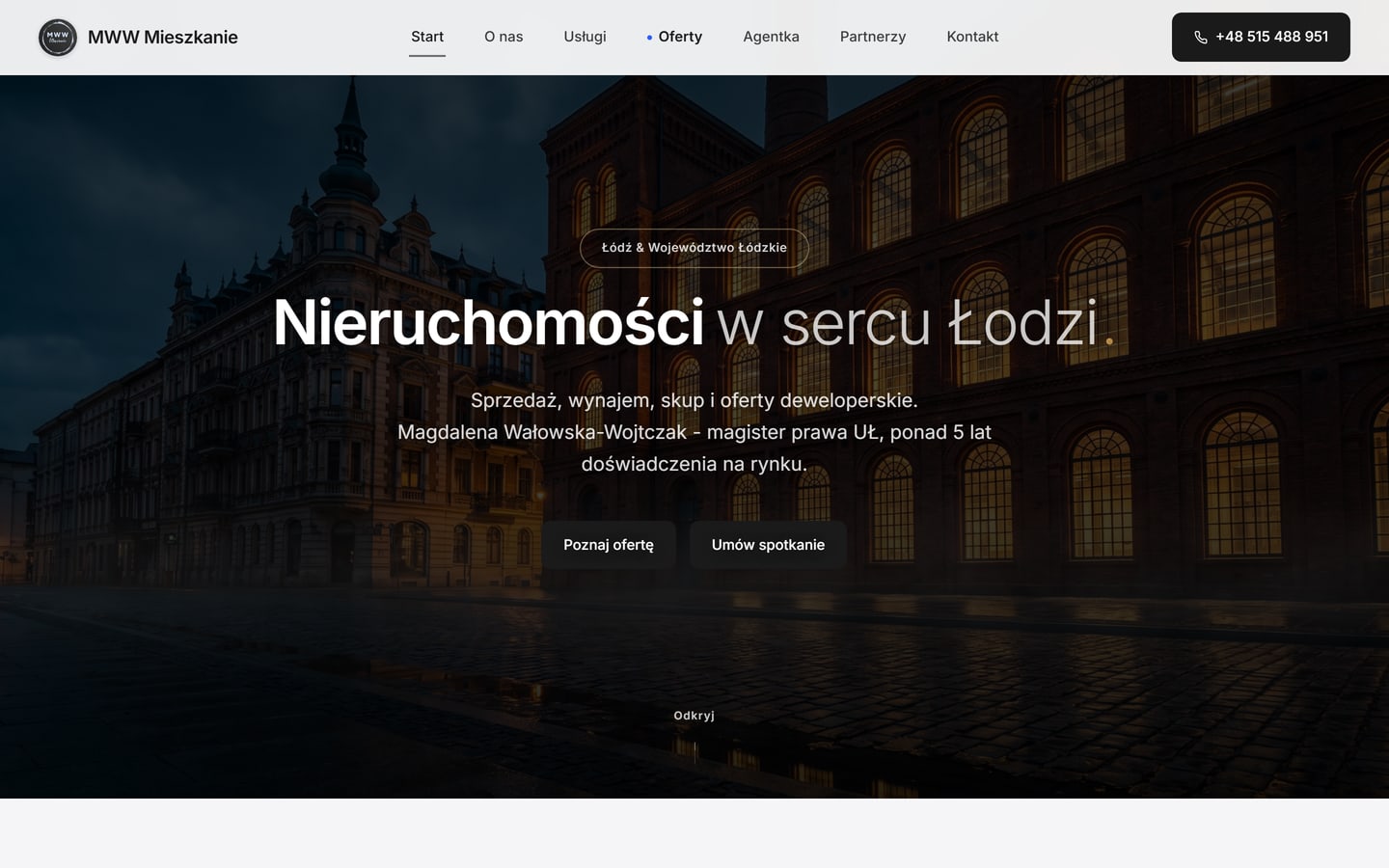This screenshot has width=1389, height=868.
Task: Open the Start navigation tab
Action: pos(427,37)
